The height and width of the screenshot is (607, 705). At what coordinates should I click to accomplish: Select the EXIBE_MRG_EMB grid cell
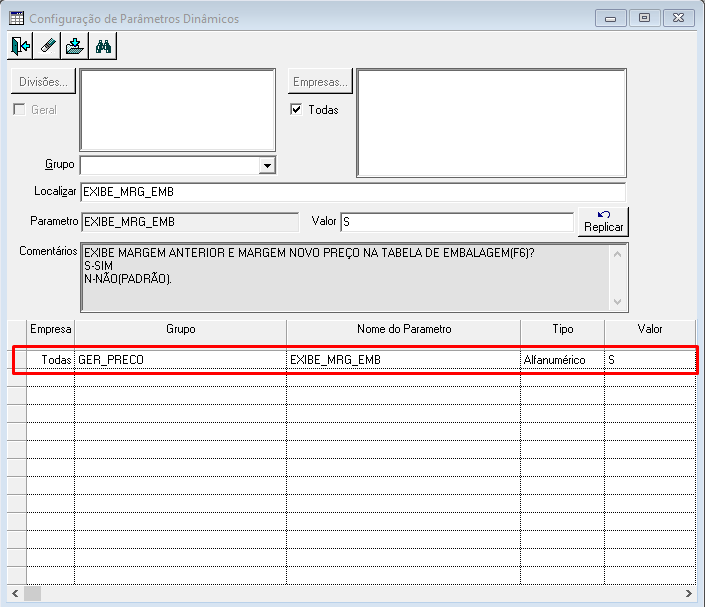[403, 360]
